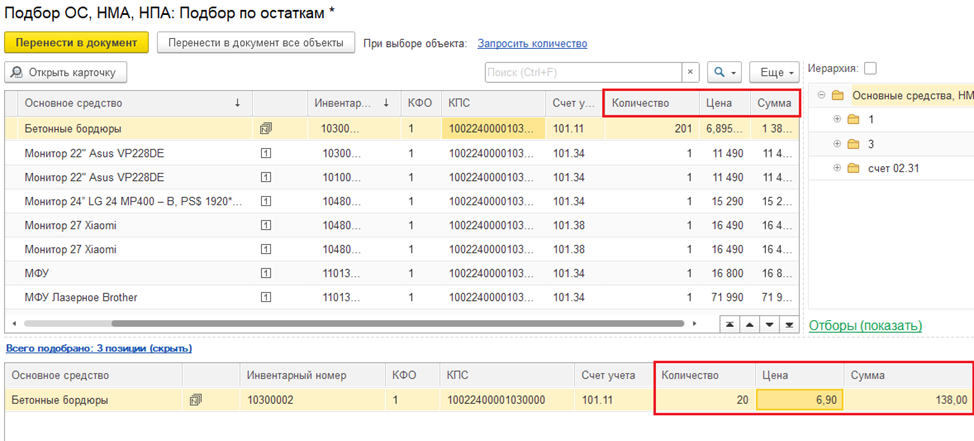974x441 pixels.
Task: Click the inventory number 10300002
Action: coord(272,401)
